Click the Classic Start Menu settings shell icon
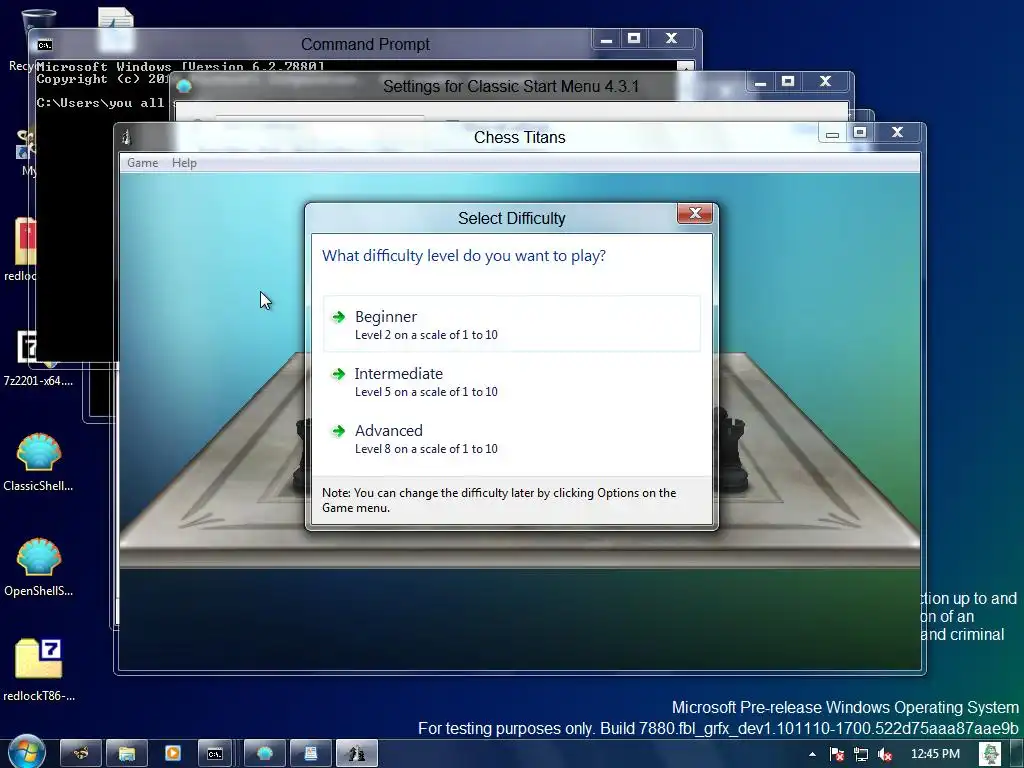 [184, 86]
